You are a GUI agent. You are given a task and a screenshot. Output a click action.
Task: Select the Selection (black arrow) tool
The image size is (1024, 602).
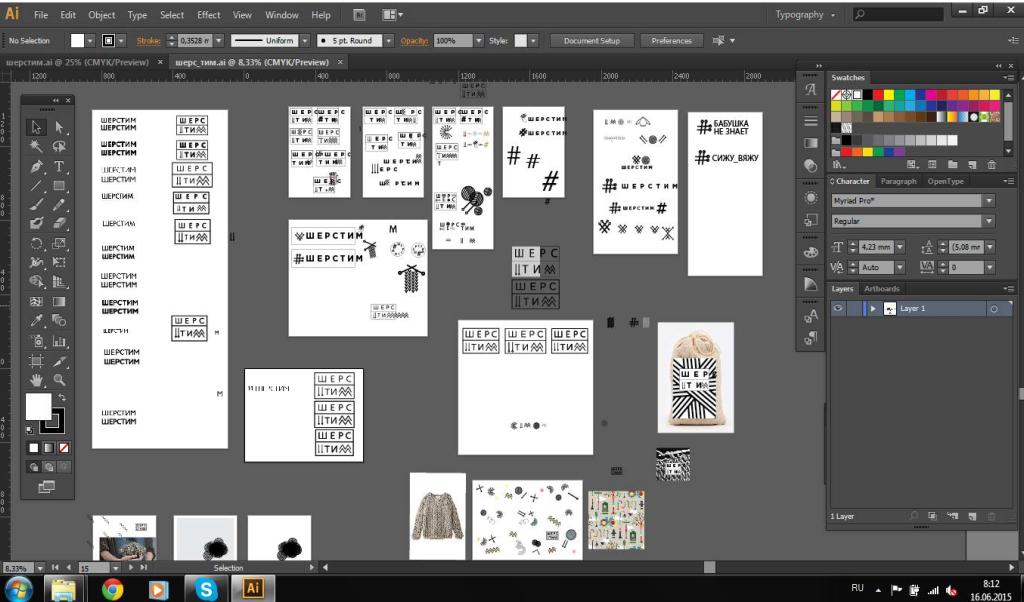(x=37, y=127)
